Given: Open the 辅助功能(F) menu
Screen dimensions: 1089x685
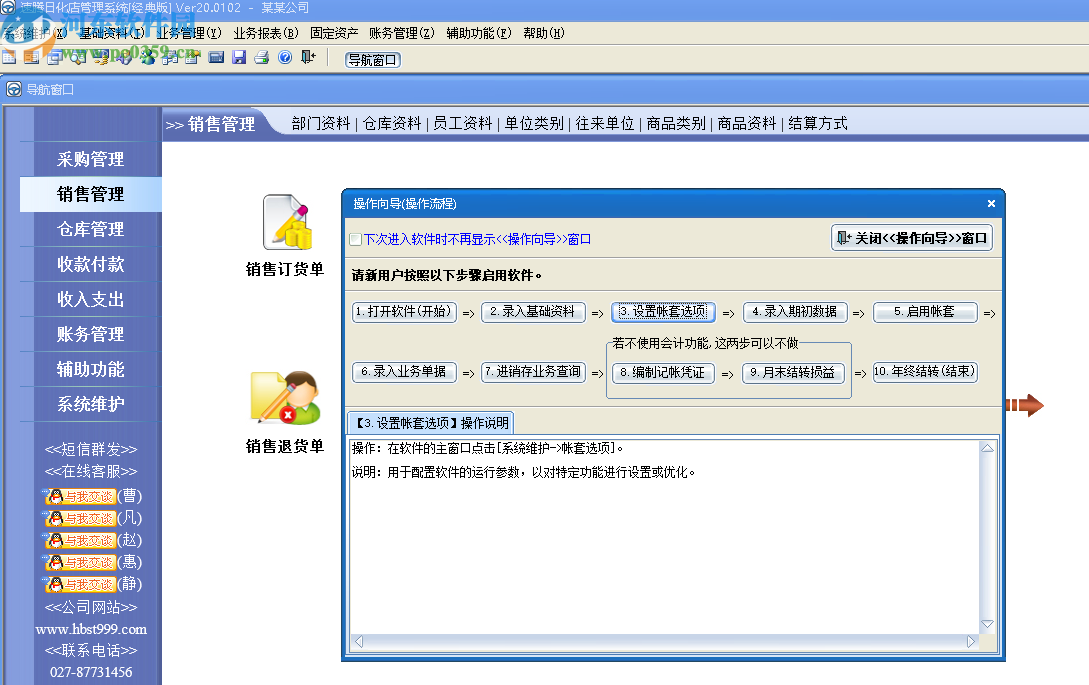Looking at the screenshot, I should 479,33.
